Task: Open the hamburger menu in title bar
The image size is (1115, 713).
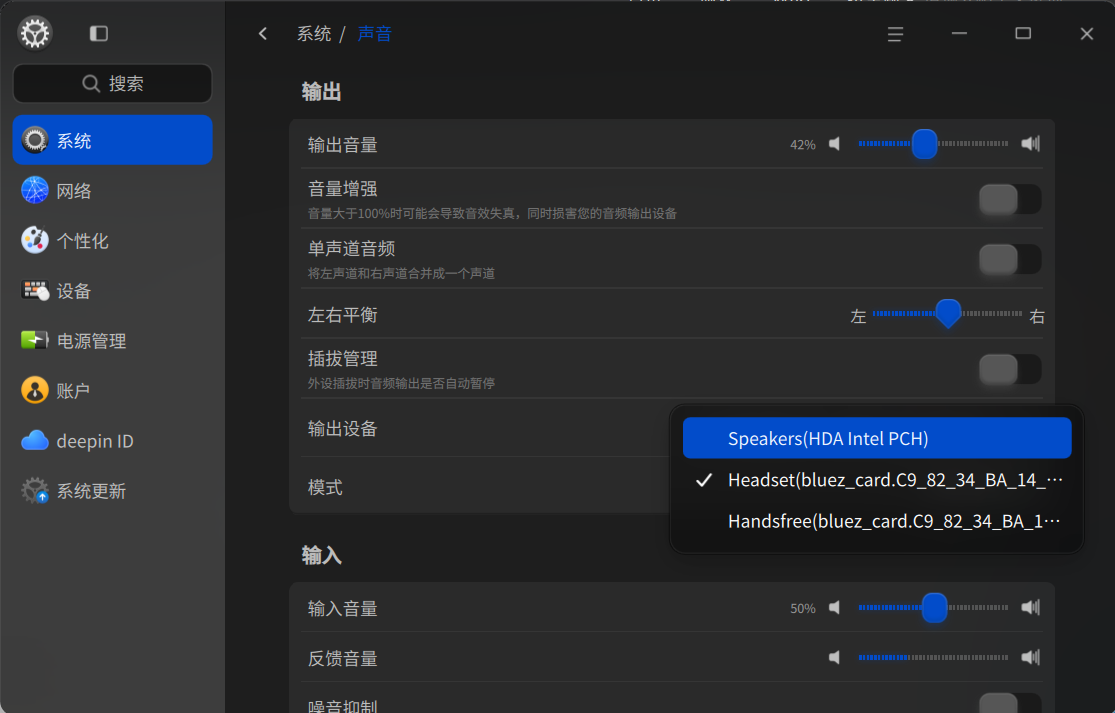Action: (x=895, y=33)
